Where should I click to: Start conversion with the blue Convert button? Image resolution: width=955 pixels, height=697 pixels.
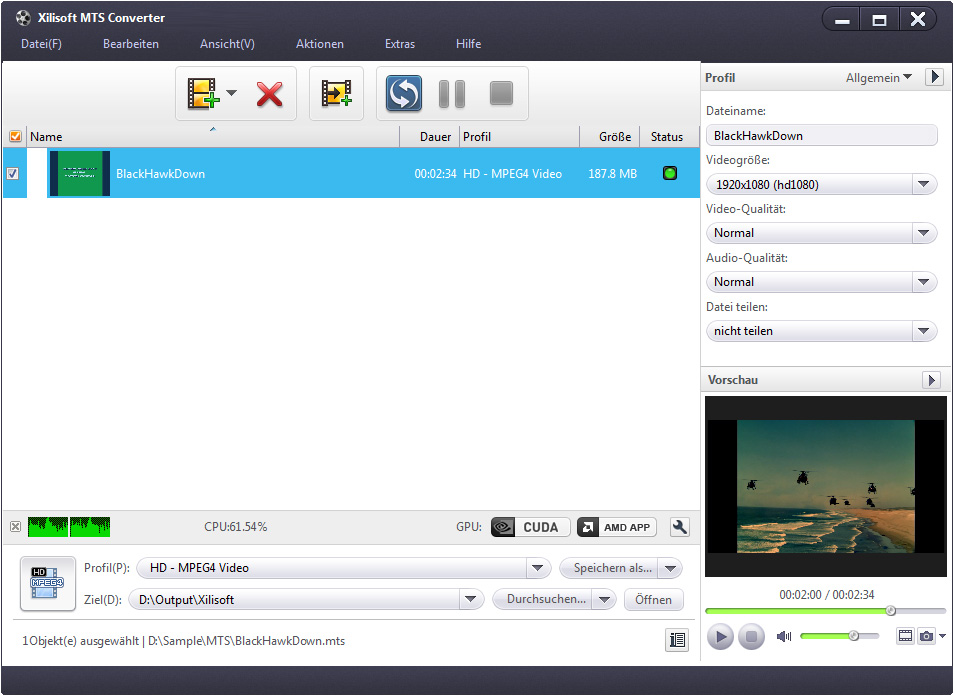point(403,94)
